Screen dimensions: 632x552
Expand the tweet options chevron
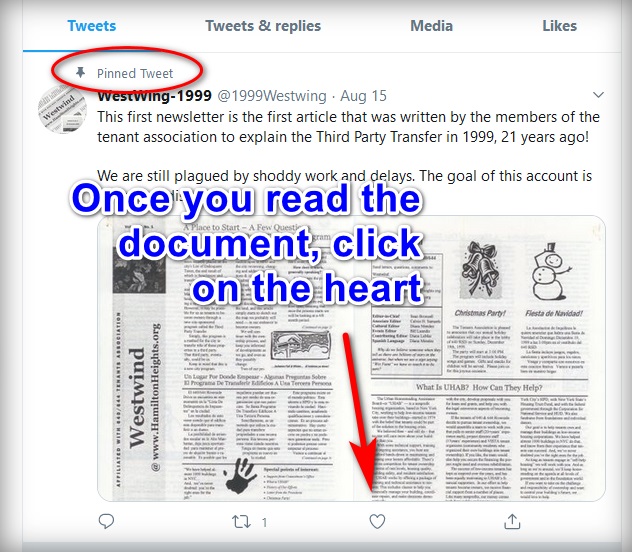tap(599, 95)
